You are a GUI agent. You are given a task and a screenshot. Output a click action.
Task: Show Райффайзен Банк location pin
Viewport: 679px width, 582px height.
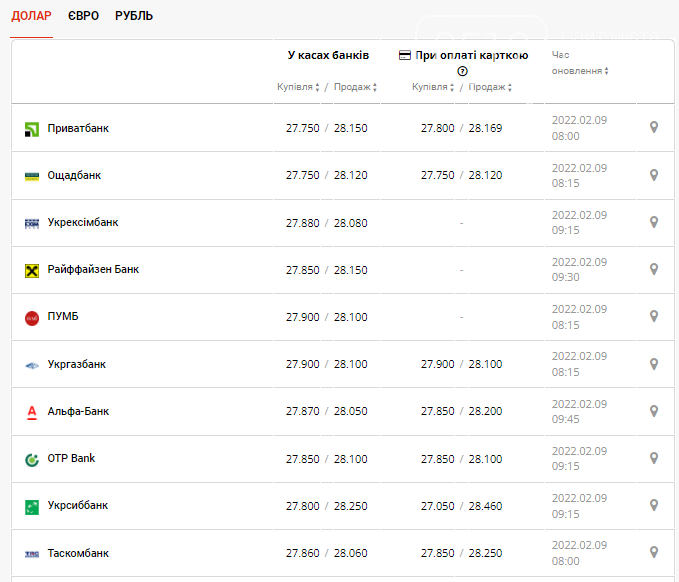point(654,269)
